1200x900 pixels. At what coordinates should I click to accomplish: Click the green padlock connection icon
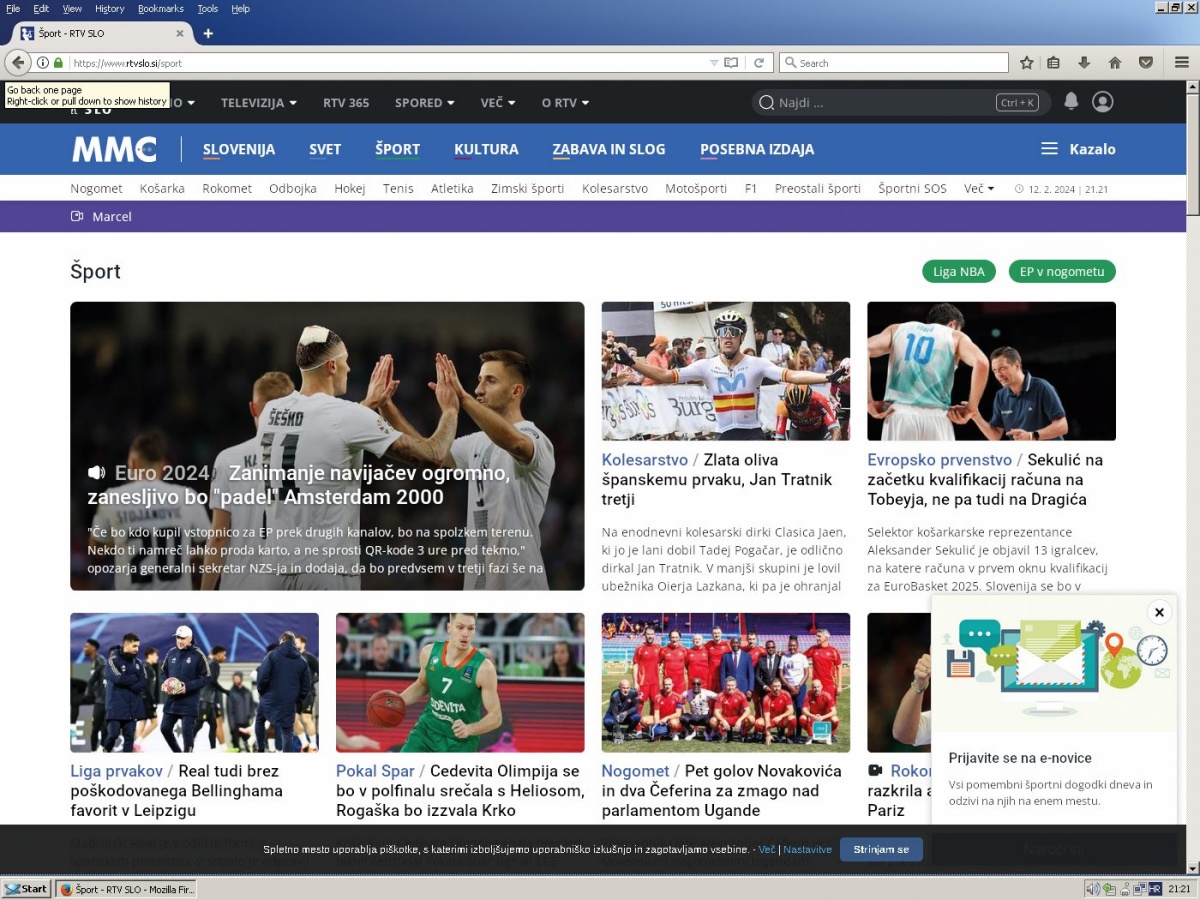click(x=58, y=63)
